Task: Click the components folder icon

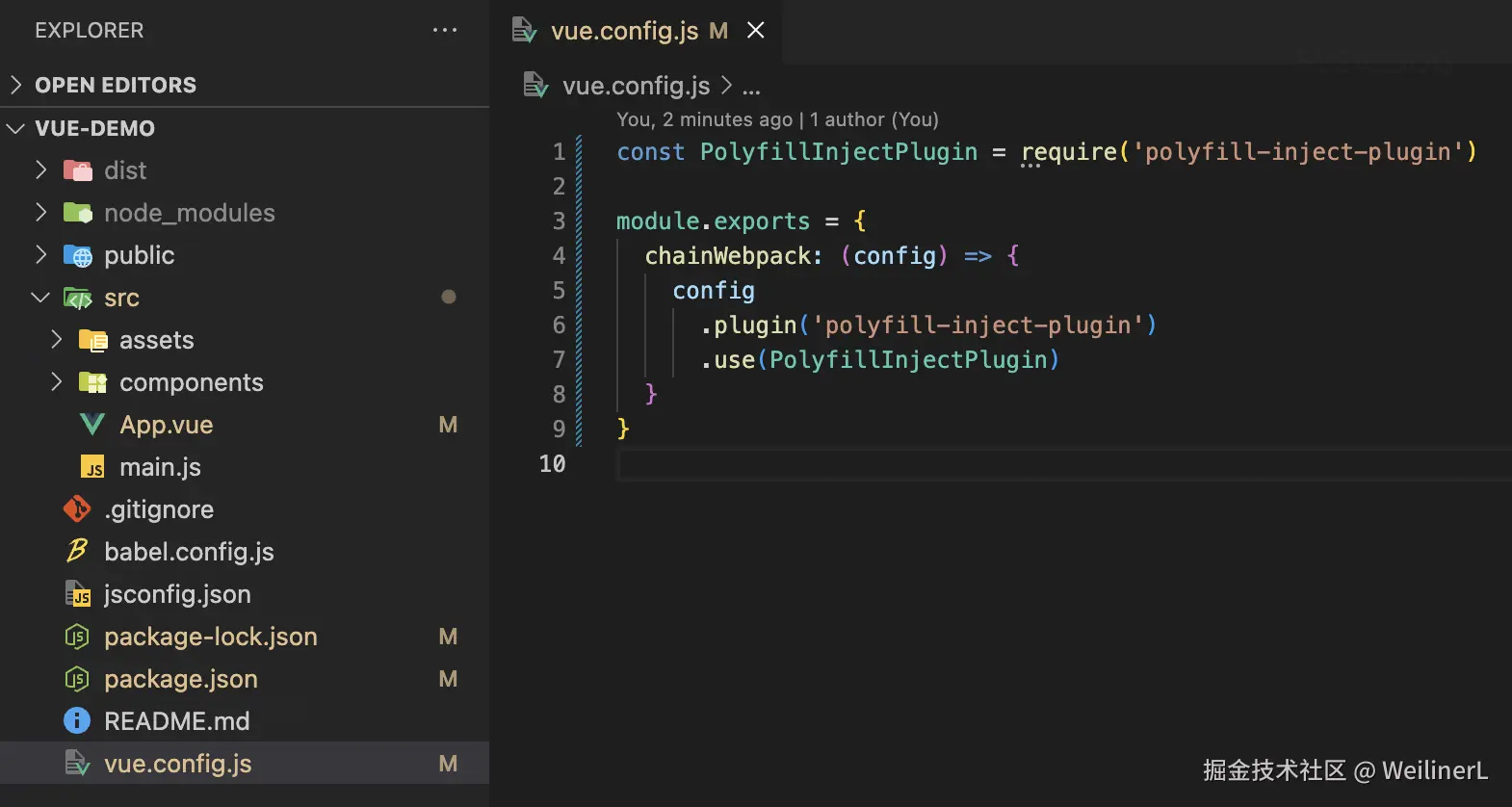Action: click(x=93, y=382)
